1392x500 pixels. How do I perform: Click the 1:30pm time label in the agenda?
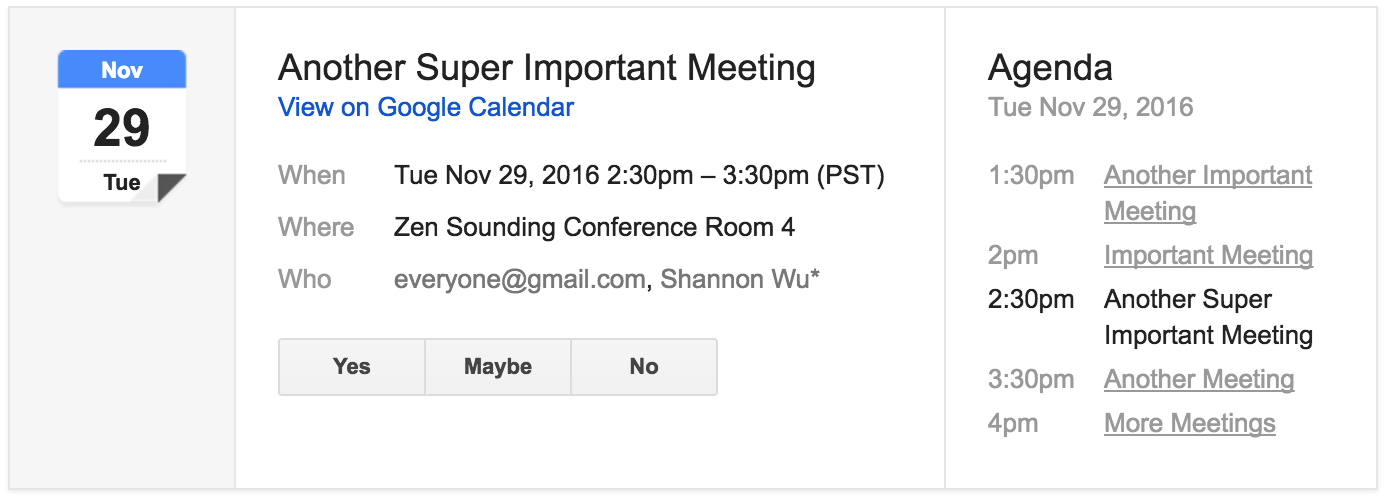(1031, 176)
